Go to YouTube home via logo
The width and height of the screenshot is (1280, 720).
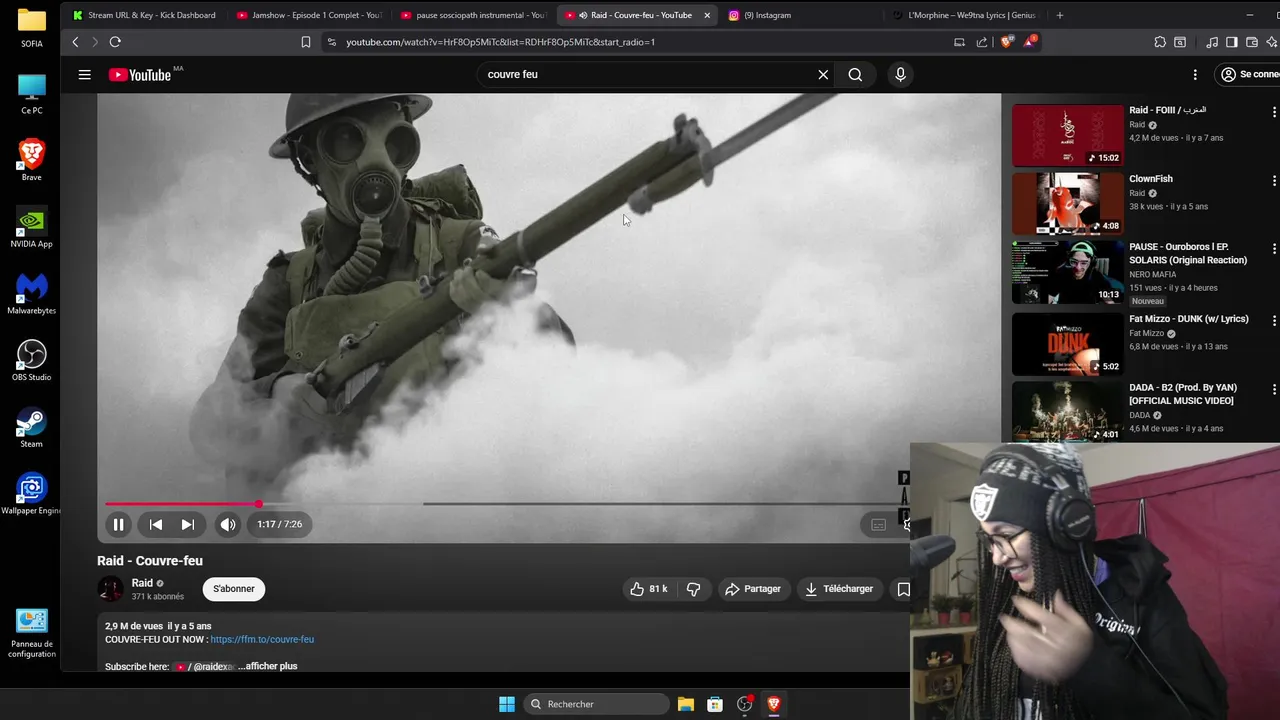[140, 75]
